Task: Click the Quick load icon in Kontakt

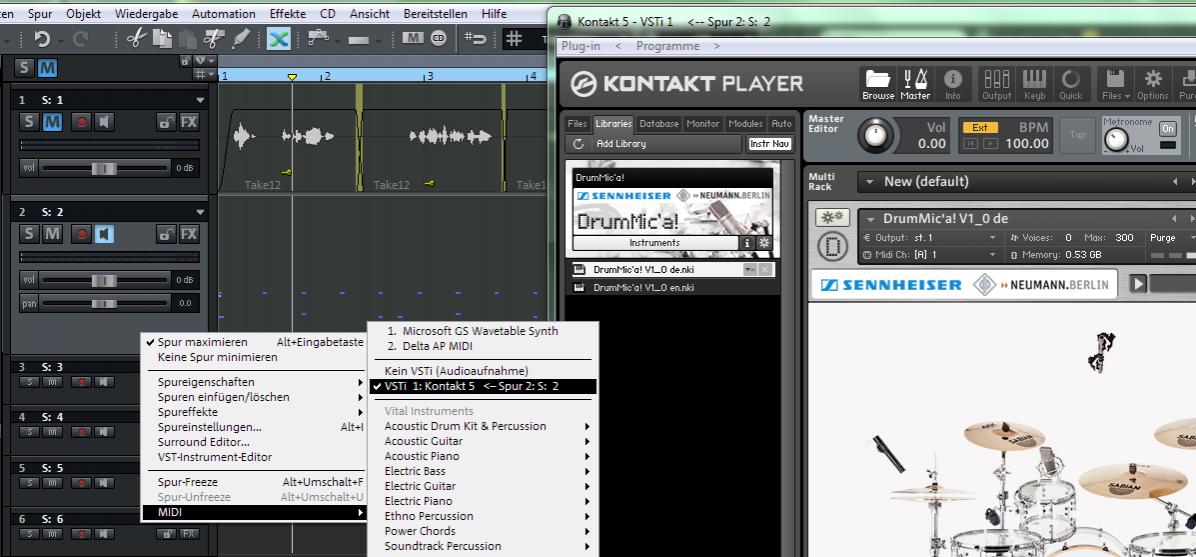Action: pos(1071,84)
